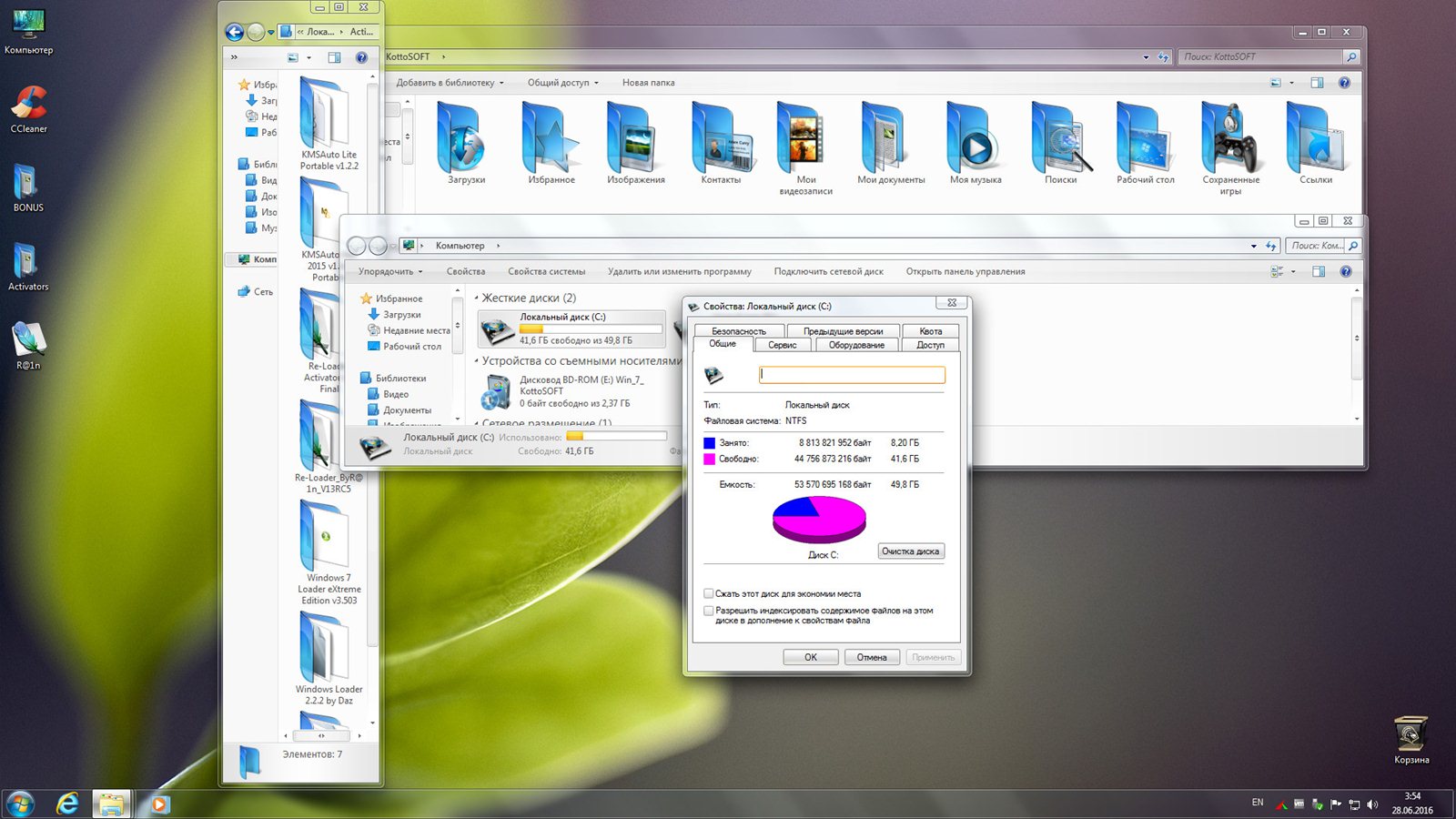
Task: Open Internet Explorer from taskbar
Action: [67, 804]
